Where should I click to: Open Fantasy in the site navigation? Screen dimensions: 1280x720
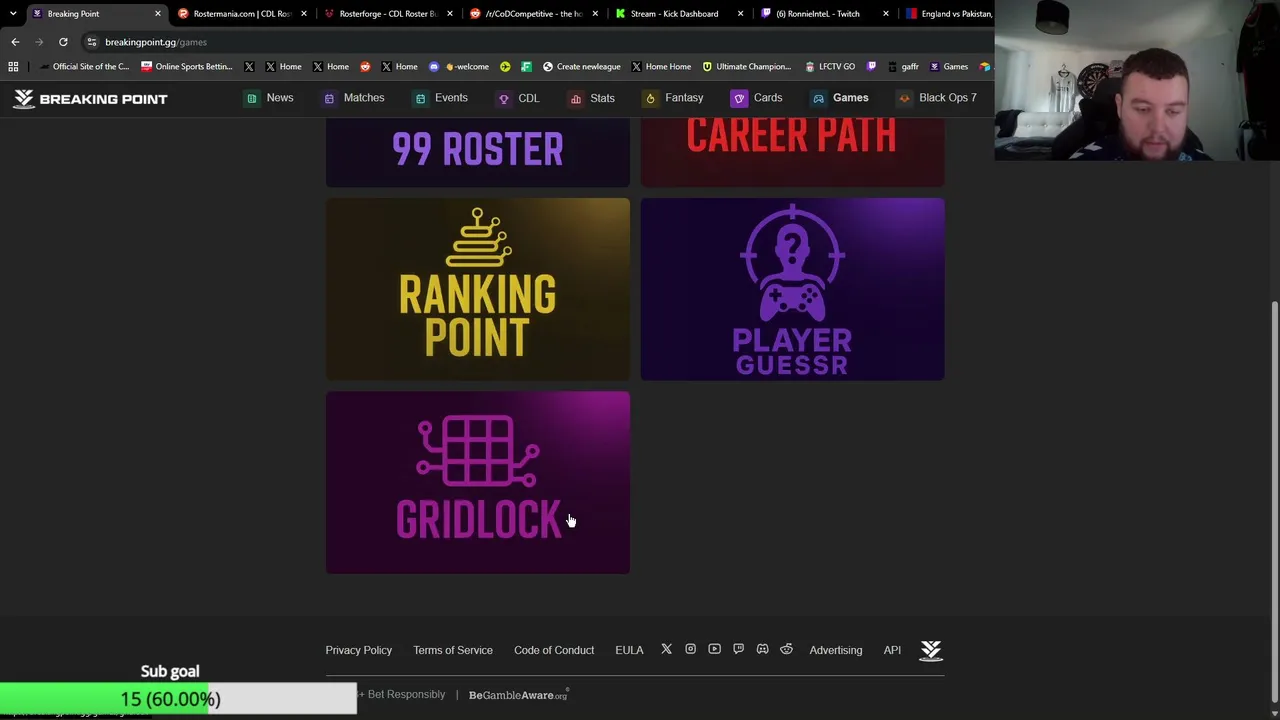(x=674, y=98)
